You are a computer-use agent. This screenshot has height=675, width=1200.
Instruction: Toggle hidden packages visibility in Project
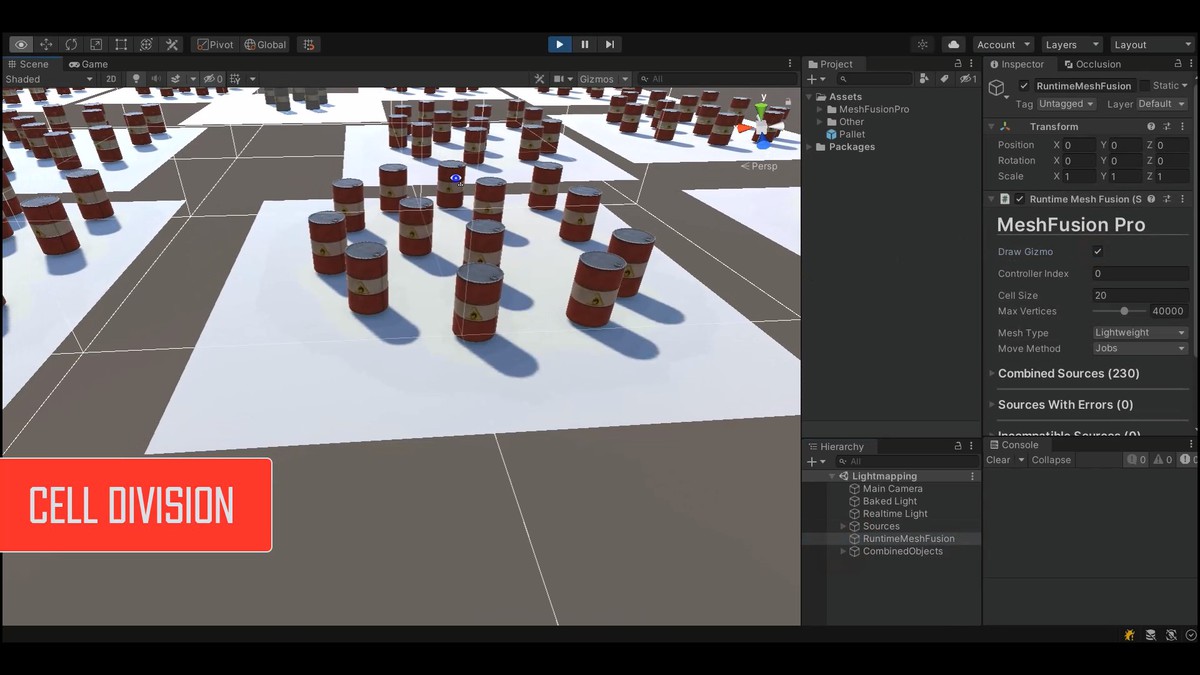(967, 78)
